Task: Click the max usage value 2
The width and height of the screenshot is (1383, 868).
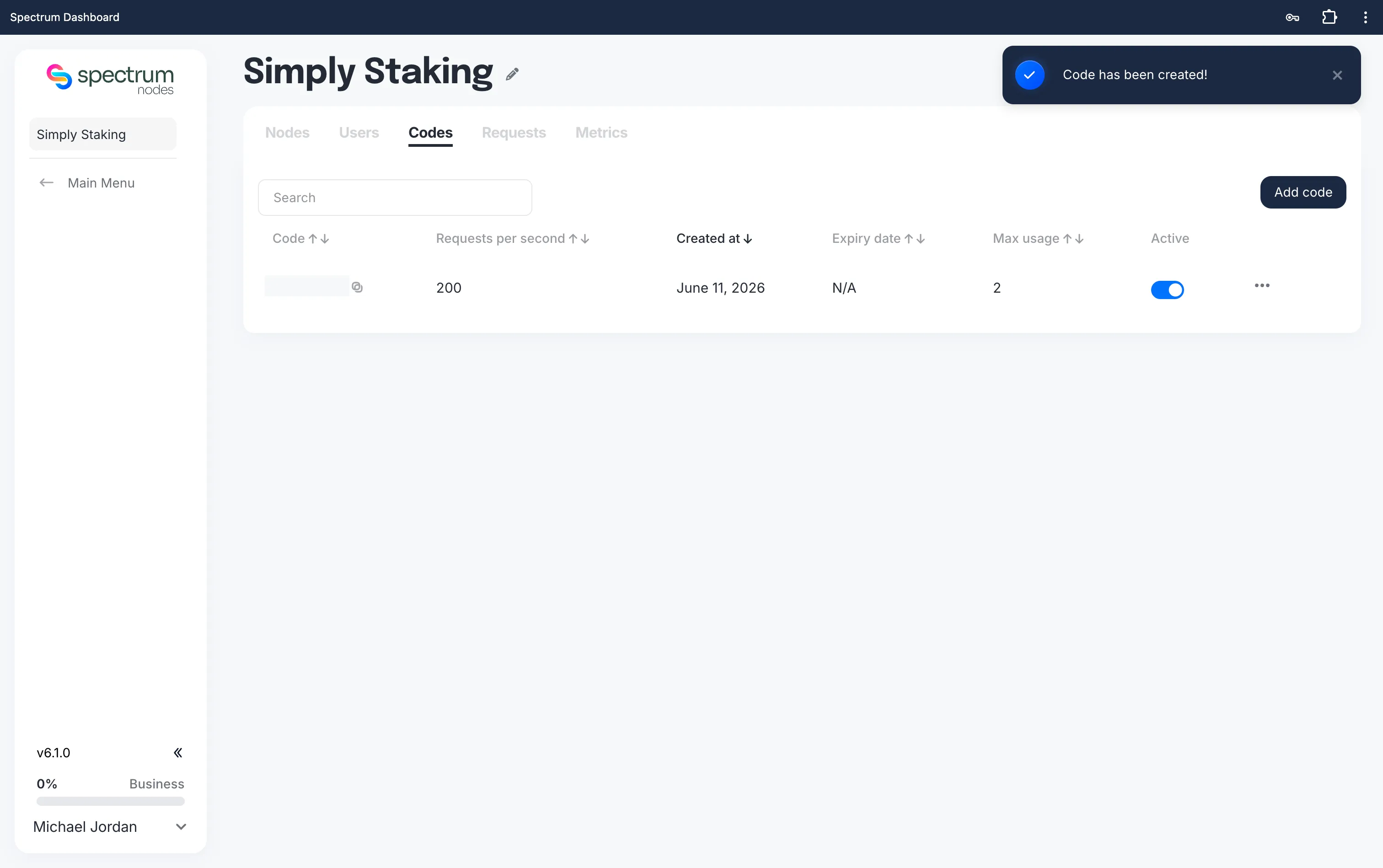Action: [997, 288]
